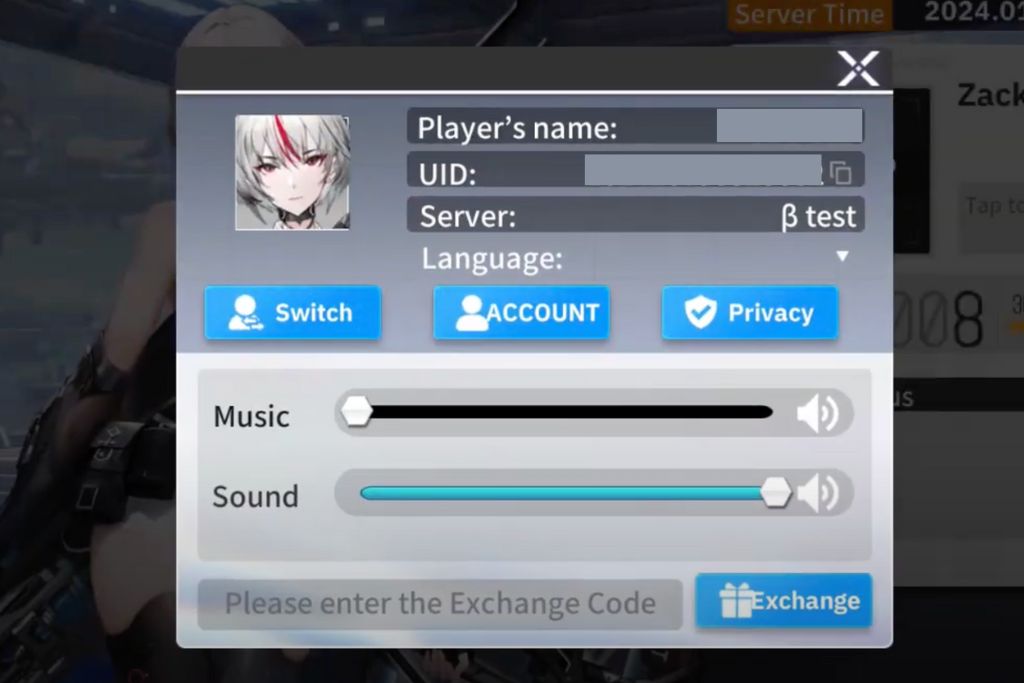
Task: Focus the Exchange Code input field
Action: 440,604
